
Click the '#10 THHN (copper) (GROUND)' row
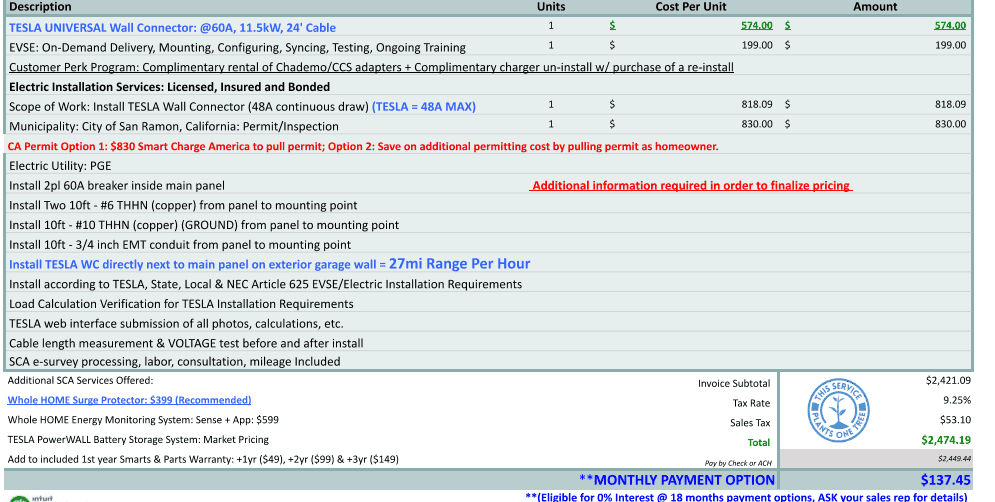(x=204, y=225)
